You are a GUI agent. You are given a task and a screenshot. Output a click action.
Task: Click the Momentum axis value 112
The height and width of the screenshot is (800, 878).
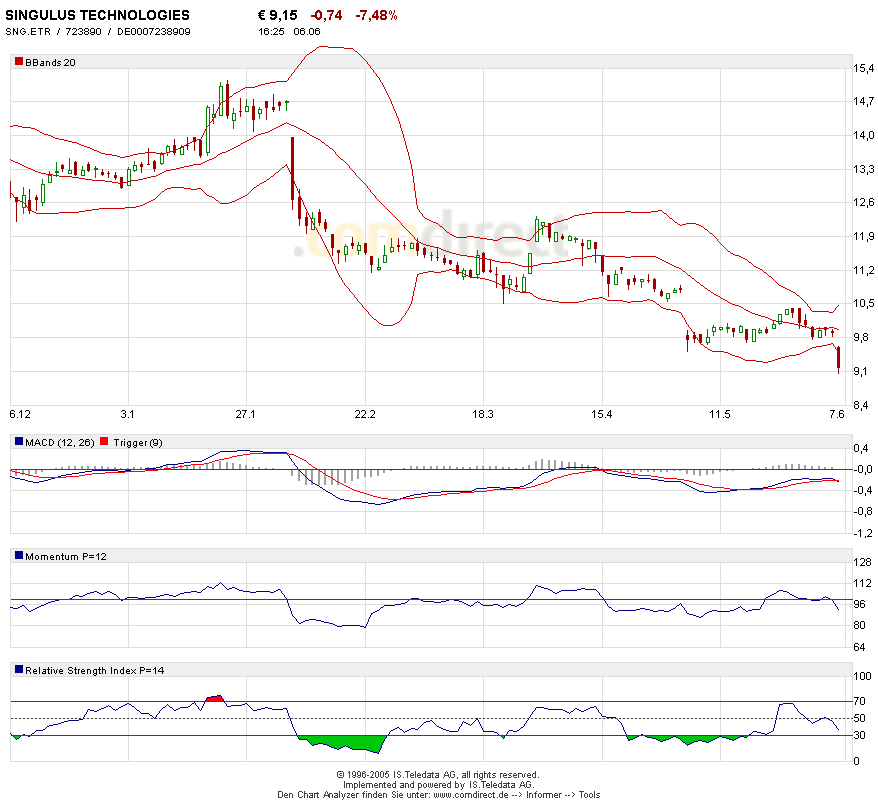[863, 583]
